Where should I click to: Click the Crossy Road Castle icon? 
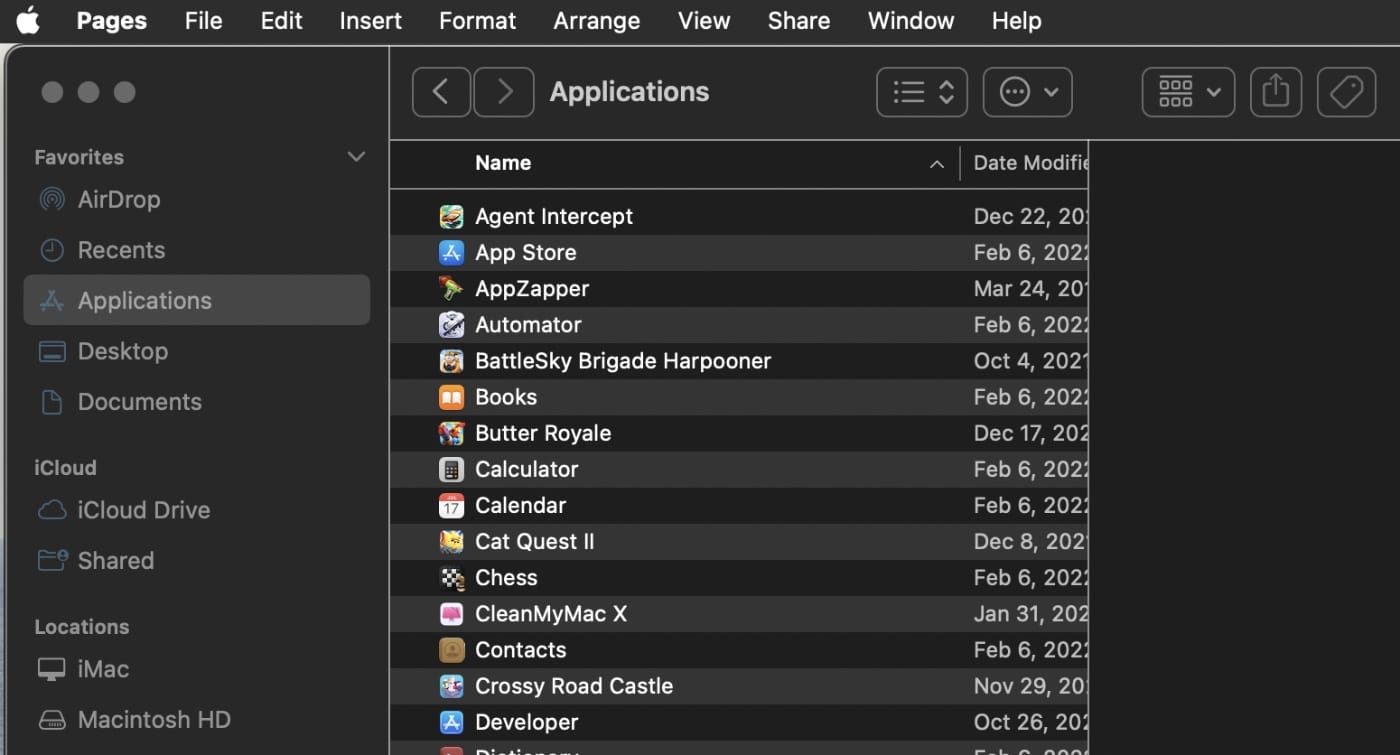(451, 686)
